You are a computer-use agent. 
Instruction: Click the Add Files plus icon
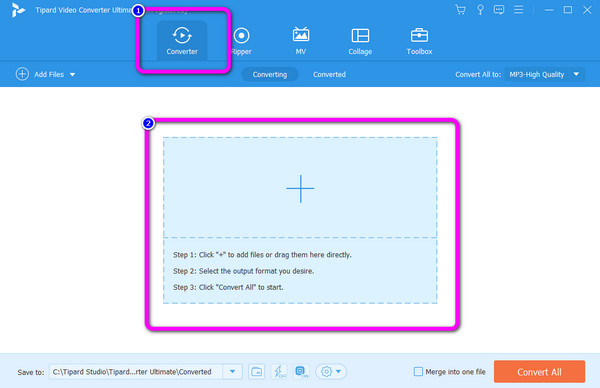coord(22,74)
